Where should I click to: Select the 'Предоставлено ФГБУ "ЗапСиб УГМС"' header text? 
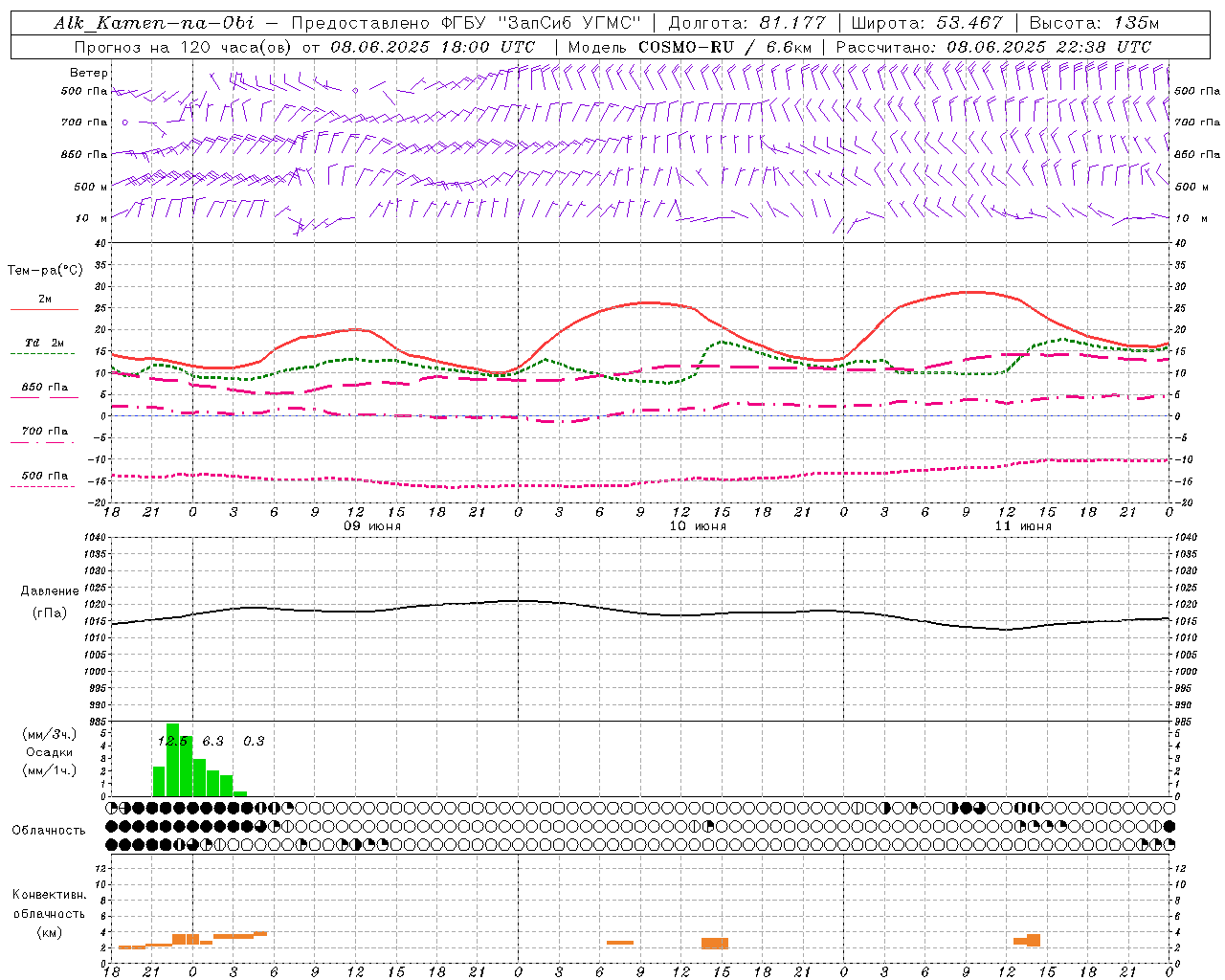pyautogui.click(x=465, y=23)
